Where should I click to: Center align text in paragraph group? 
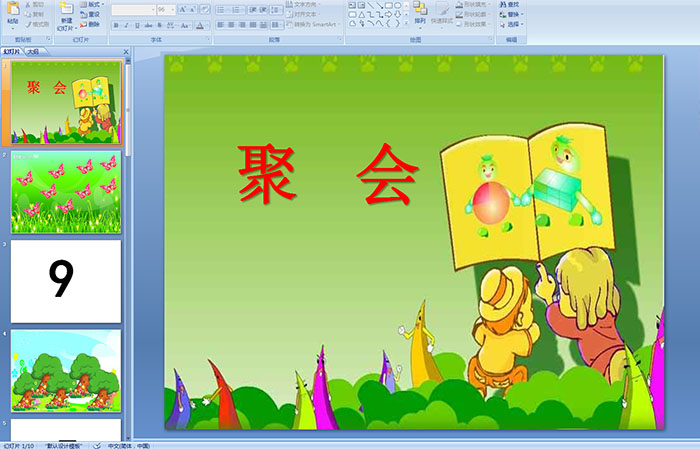click(231, 25)
